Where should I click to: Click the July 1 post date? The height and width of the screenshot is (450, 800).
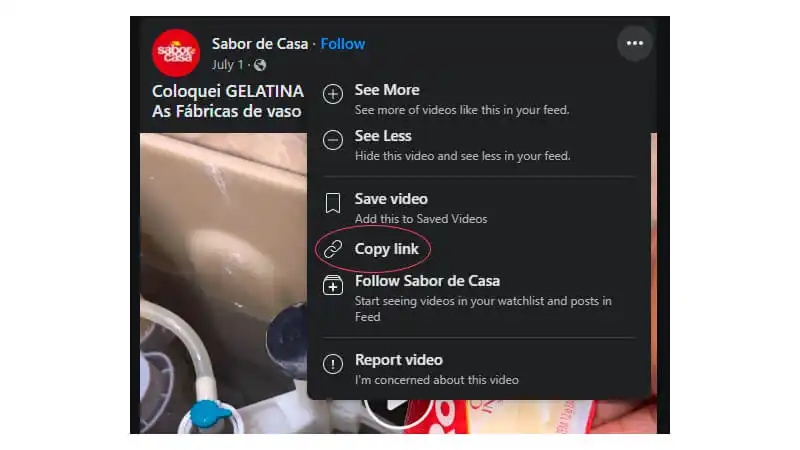coord(227,65)
